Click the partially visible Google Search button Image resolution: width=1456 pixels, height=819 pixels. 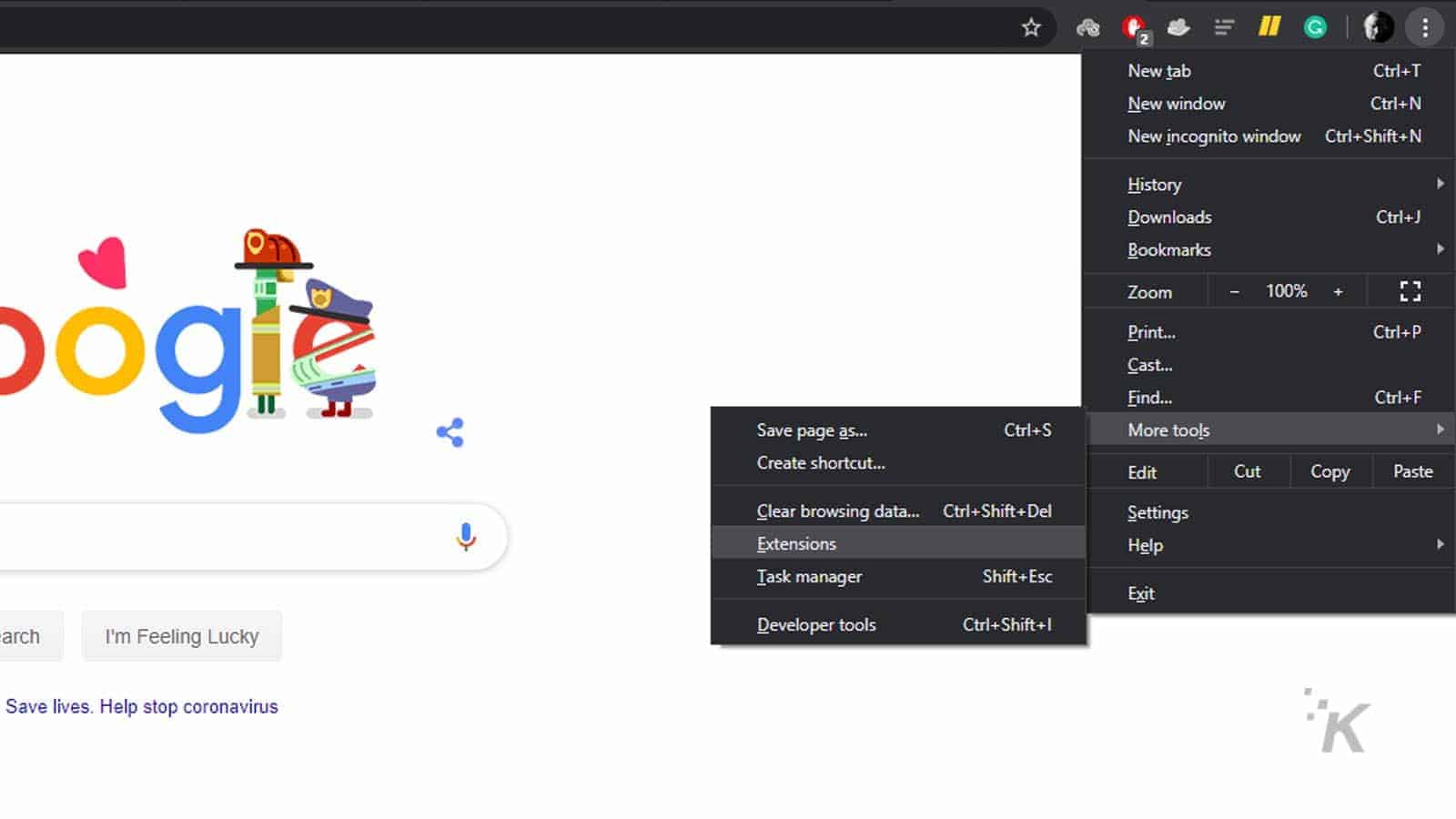pyautogui.click(x=31, y=636)
